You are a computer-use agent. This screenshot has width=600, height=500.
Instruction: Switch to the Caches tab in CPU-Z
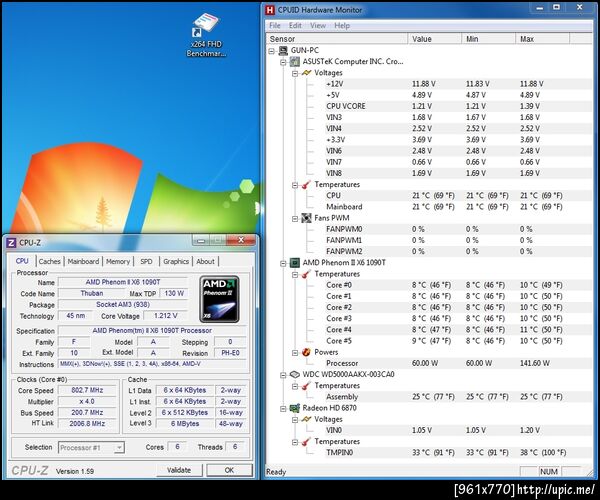(50, 262)
